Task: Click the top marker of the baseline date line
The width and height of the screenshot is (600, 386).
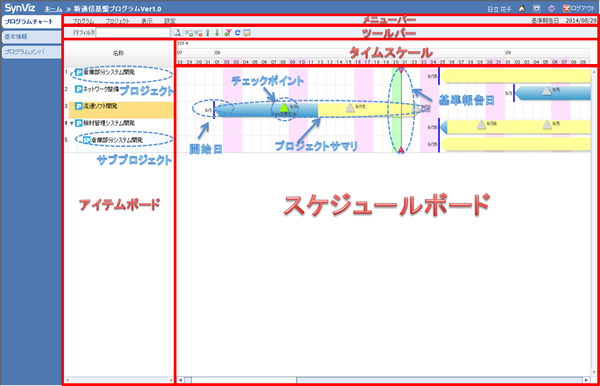Action: [x=401, y=70]
